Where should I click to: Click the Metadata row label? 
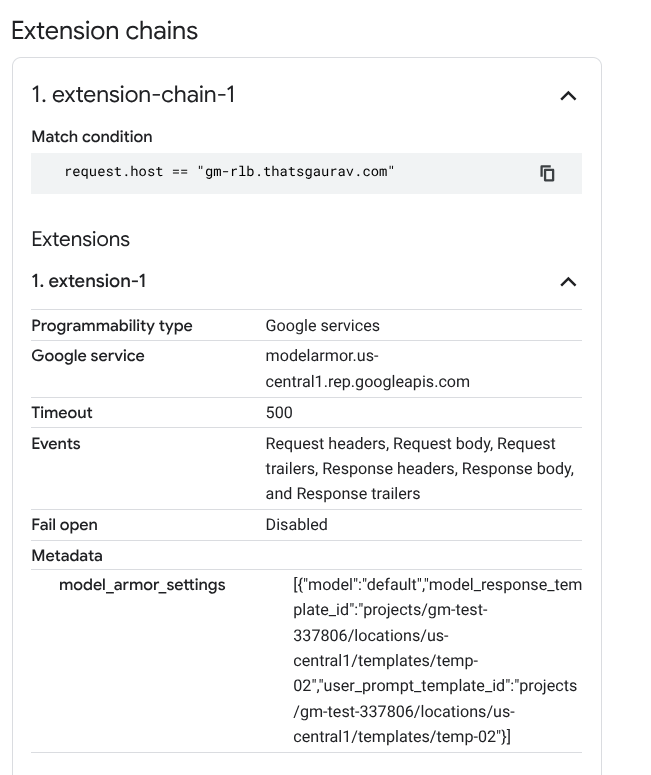tap(67, 556)
